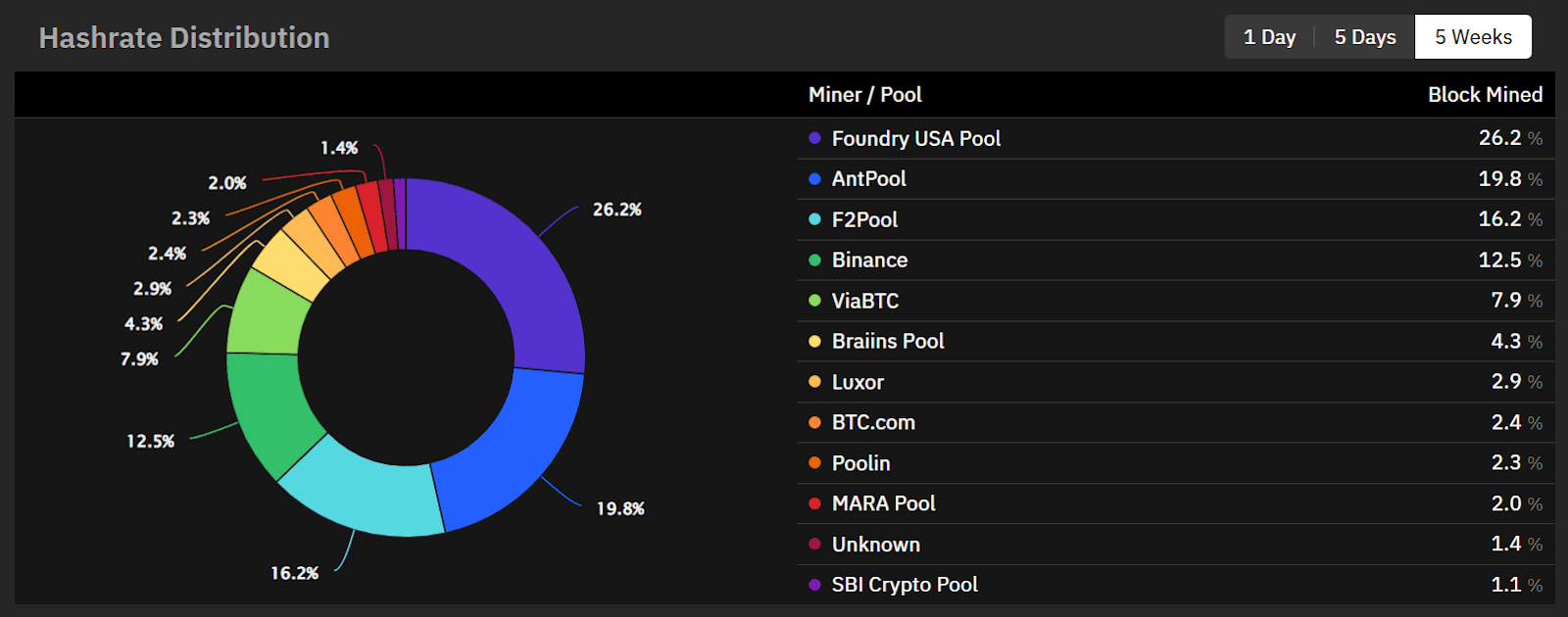Open the Foundry USA Pool row
This screenshot has height=617, width=1568.
(915, 139)
